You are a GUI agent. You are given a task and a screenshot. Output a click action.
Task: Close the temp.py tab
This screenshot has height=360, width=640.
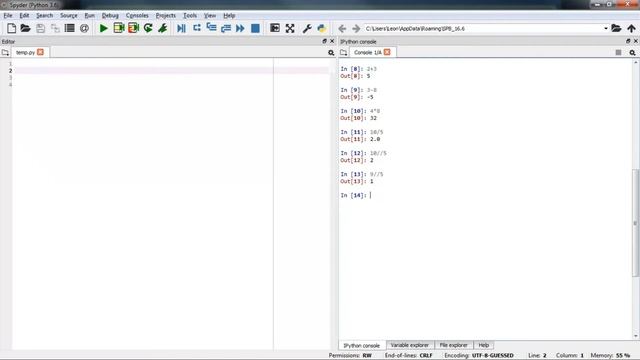tap(40, 52)
